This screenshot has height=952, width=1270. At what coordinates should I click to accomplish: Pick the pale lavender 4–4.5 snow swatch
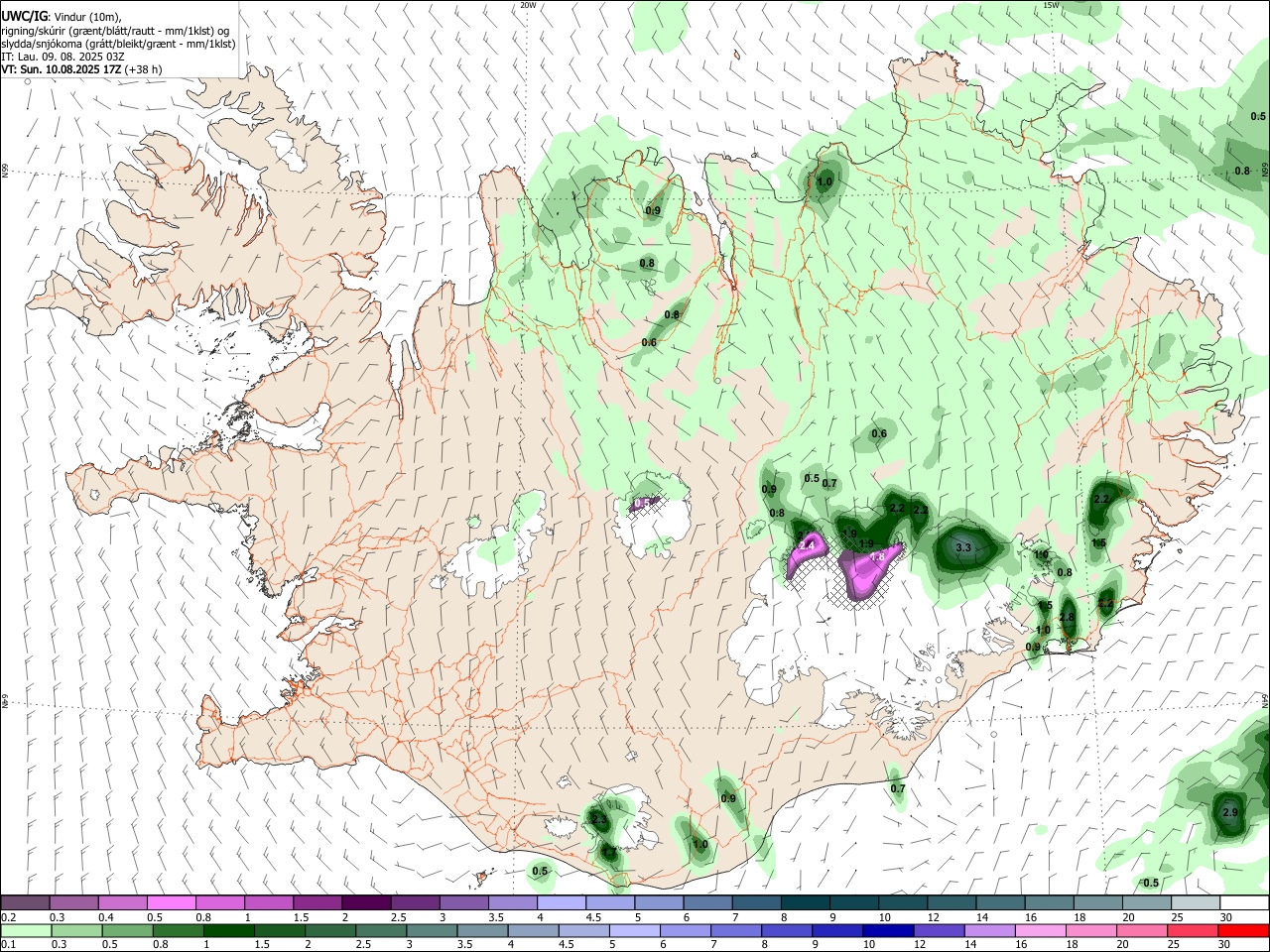pos(560,902)
